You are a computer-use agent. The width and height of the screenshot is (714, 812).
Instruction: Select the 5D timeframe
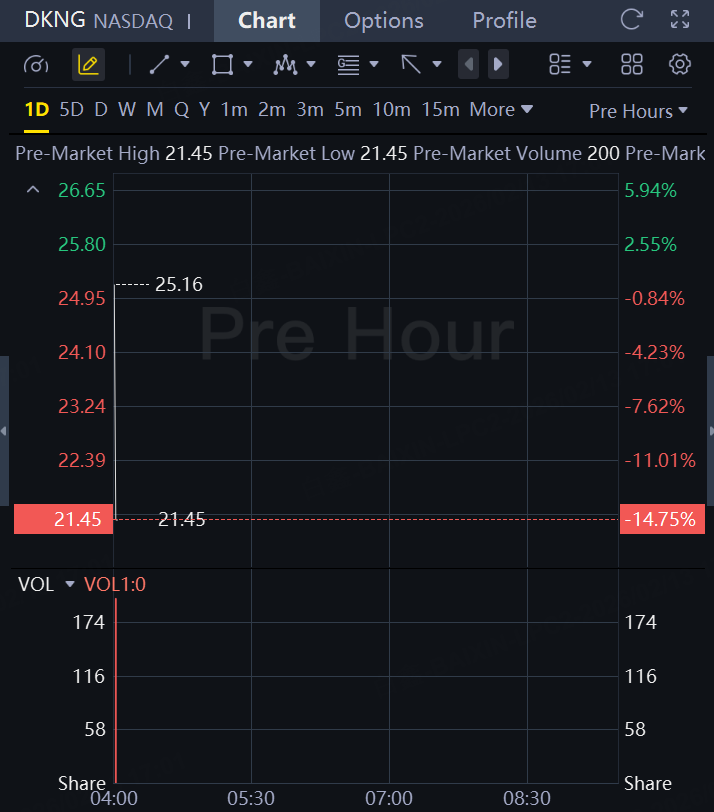coord(71,110)
